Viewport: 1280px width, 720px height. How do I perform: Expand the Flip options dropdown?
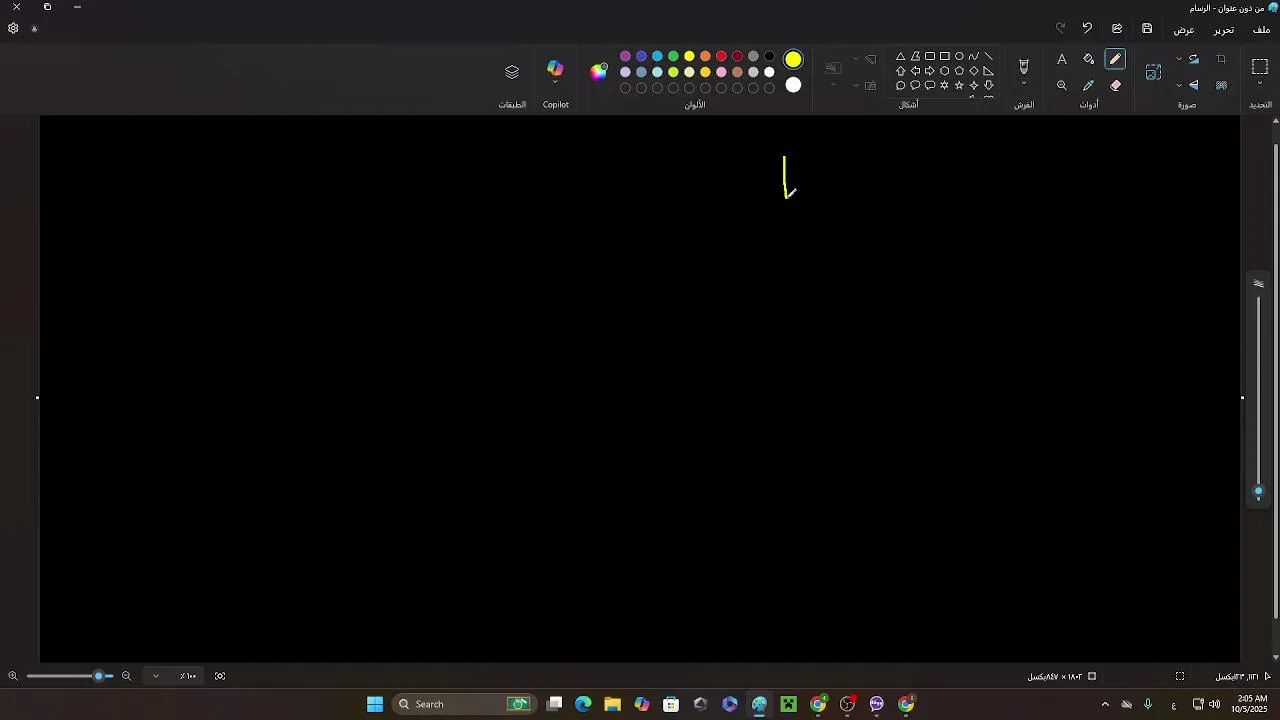point(1179,86)
